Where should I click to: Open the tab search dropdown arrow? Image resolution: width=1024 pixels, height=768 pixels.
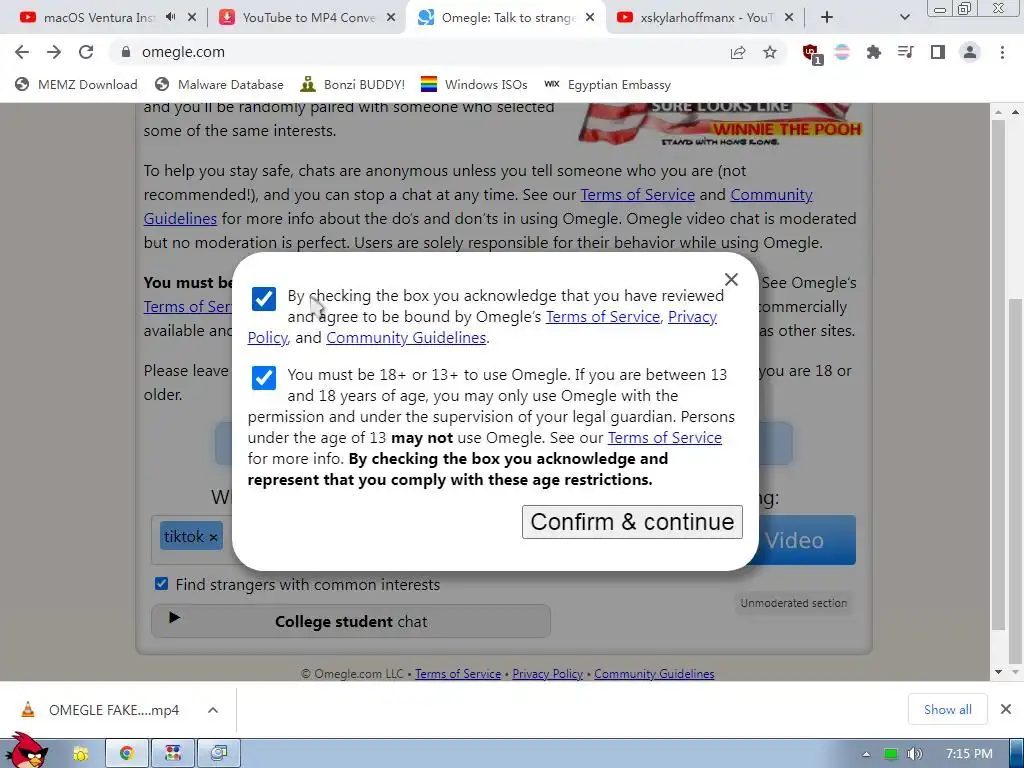click(x=904, y=18)
